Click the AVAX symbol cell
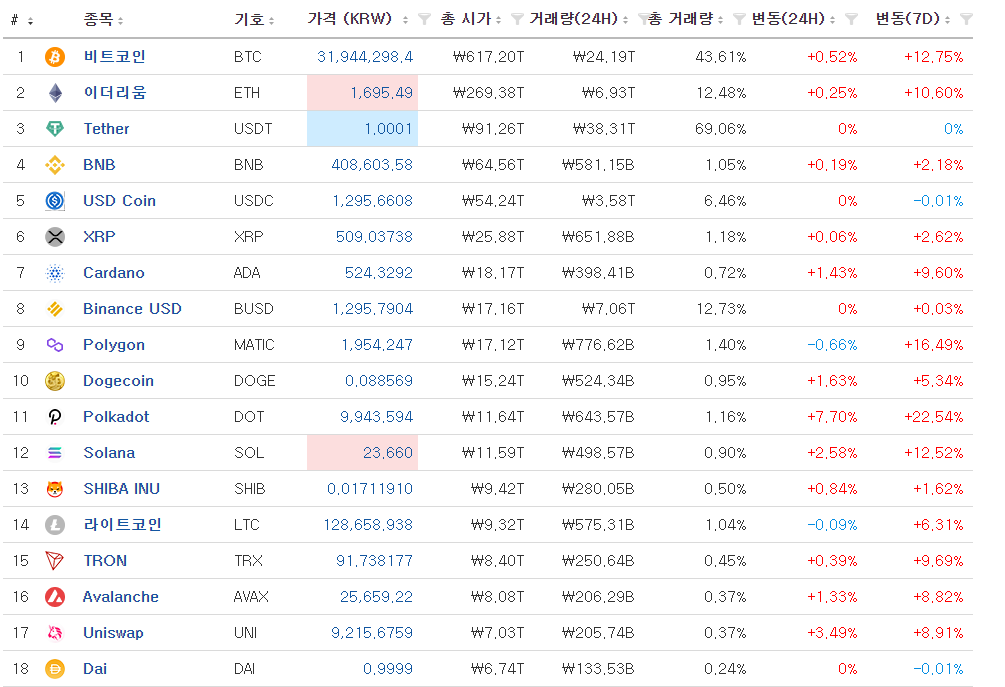This screenshot has height=687, width=1005. 251,597
